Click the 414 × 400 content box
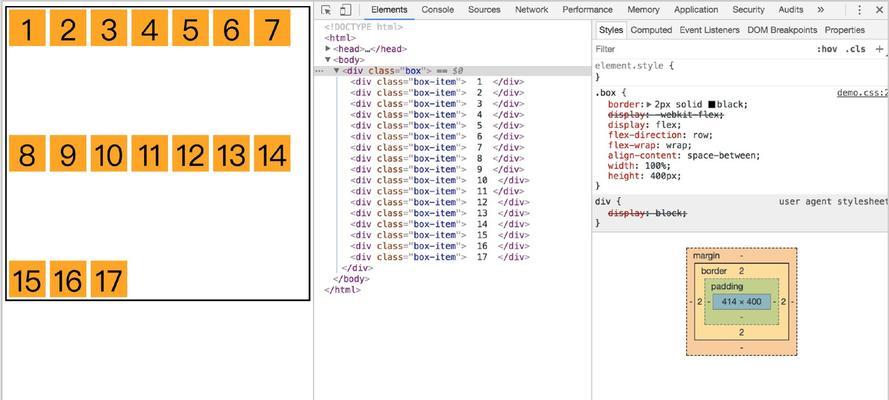 point(742,301)
